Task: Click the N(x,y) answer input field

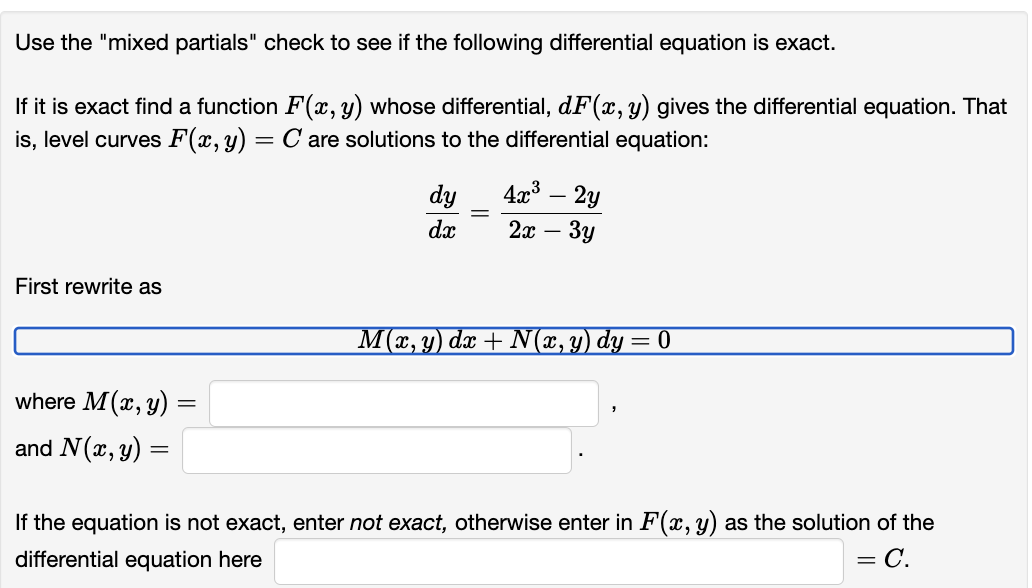Action: click(x=376, y=450)
